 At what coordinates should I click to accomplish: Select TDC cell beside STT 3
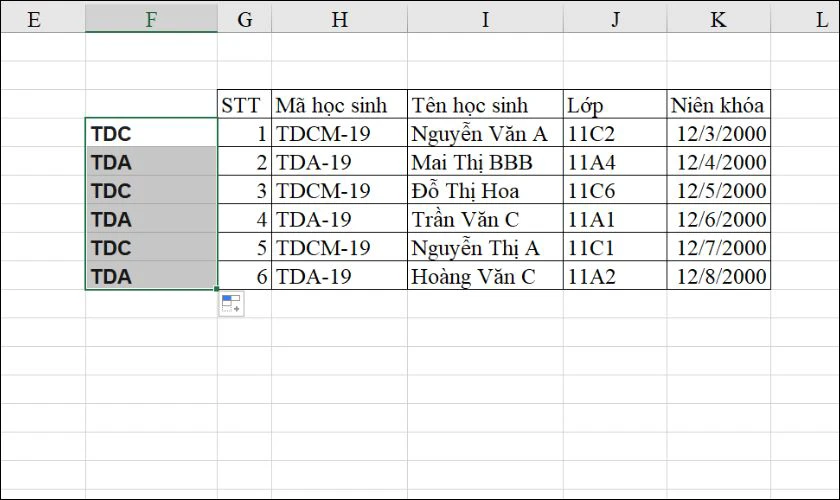151,190
